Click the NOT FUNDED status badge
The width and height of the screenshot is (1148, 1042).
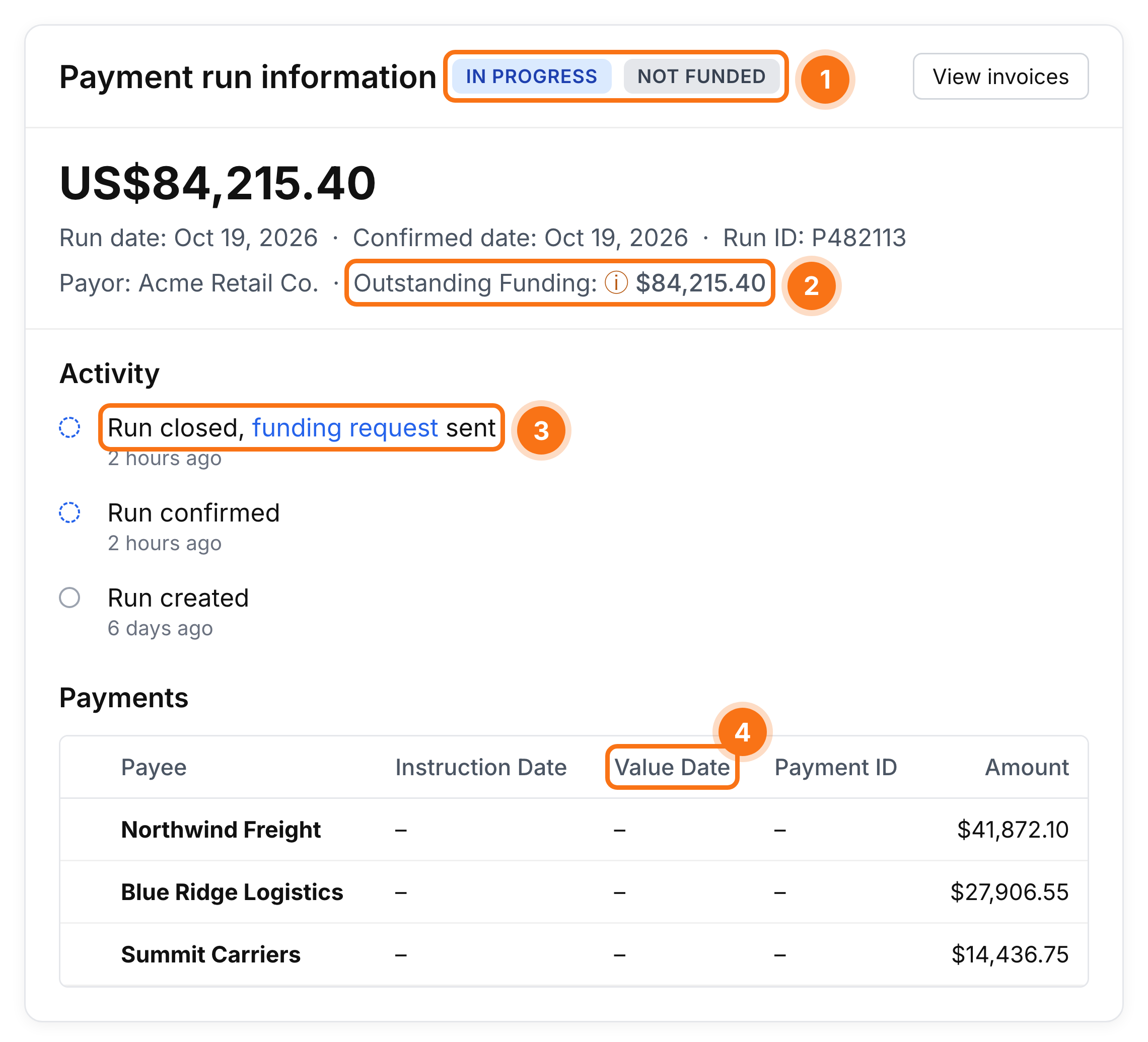701,77
